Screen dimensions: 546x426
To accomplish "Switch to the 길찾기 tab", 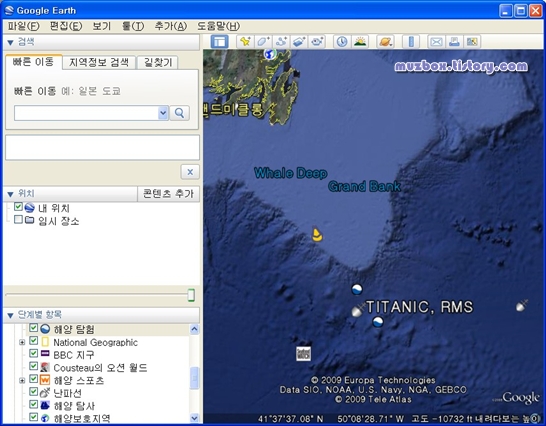I will tap(158, 62).
